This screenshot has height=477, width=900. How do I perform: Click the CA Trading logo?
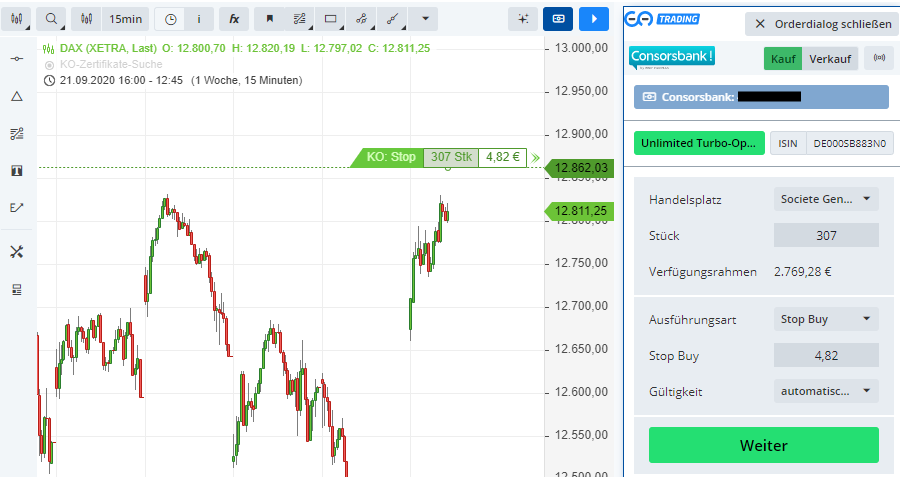tap(662, 19)
